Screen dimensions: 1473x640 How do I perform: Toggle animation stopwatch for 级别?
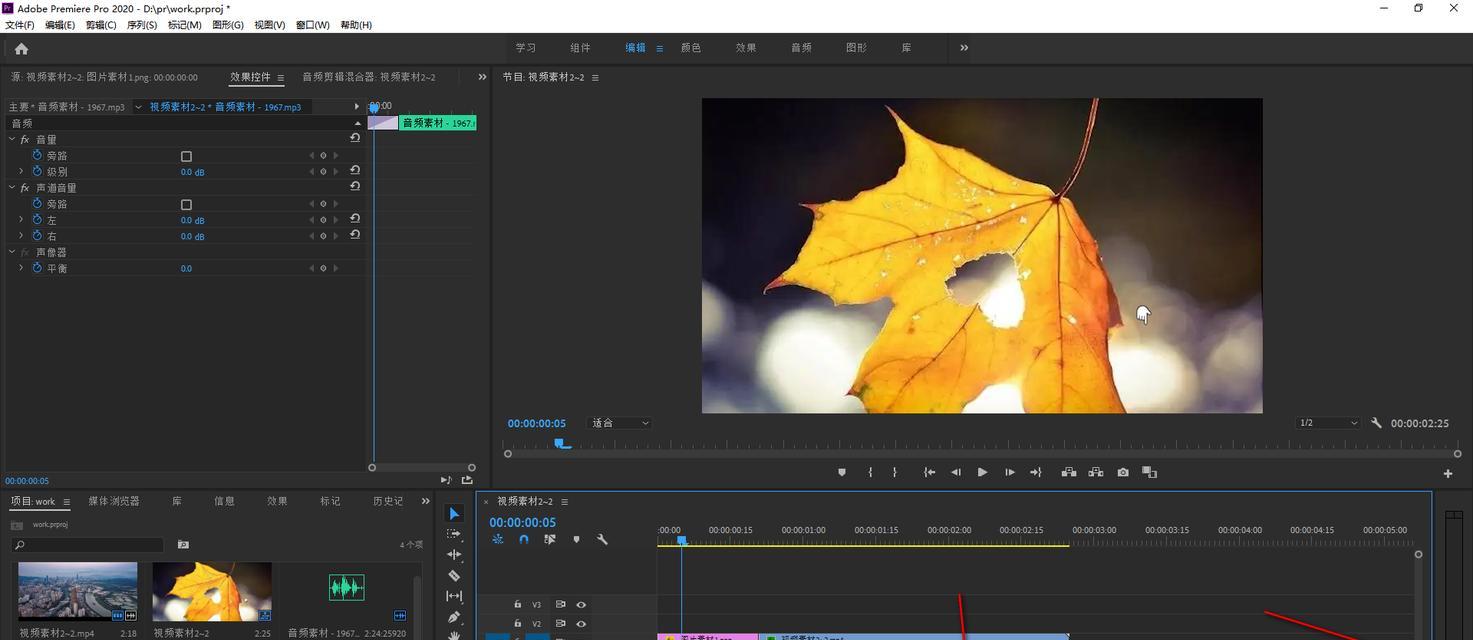pos(37,171)
